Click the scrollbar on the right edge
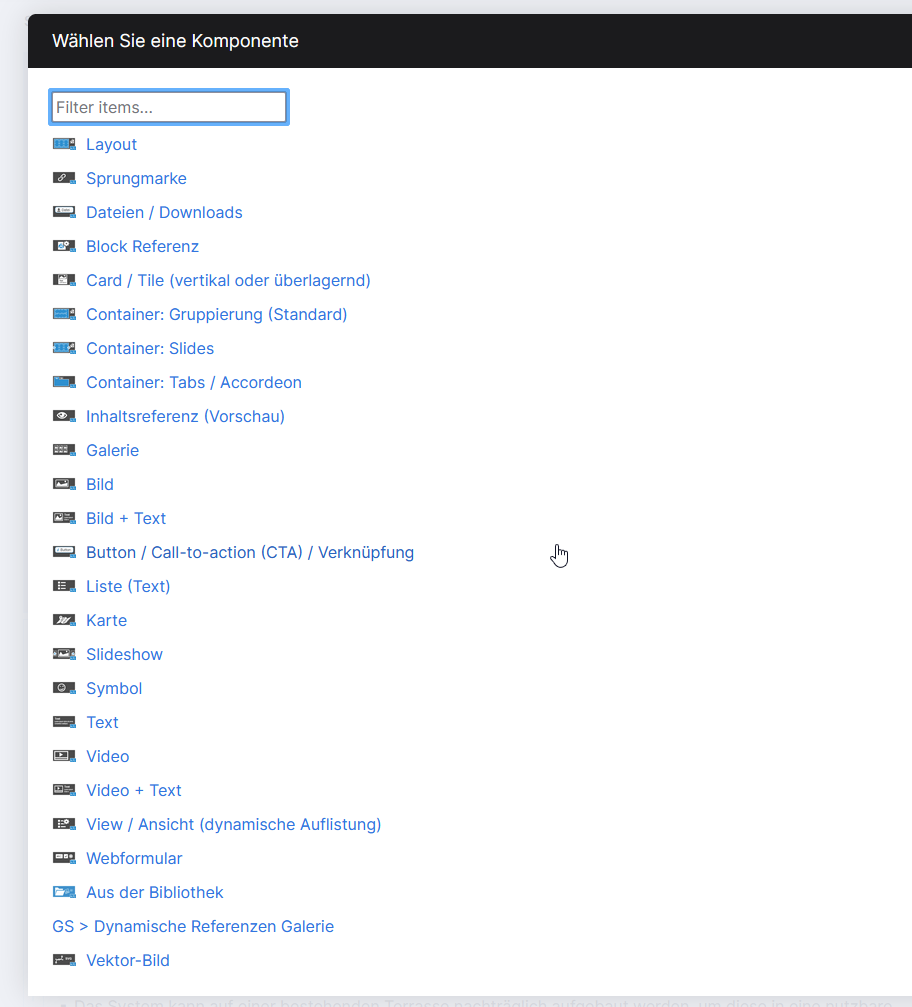Viewport: 912px width, 1007px height. pyautogui.click(x=905, y=500)
